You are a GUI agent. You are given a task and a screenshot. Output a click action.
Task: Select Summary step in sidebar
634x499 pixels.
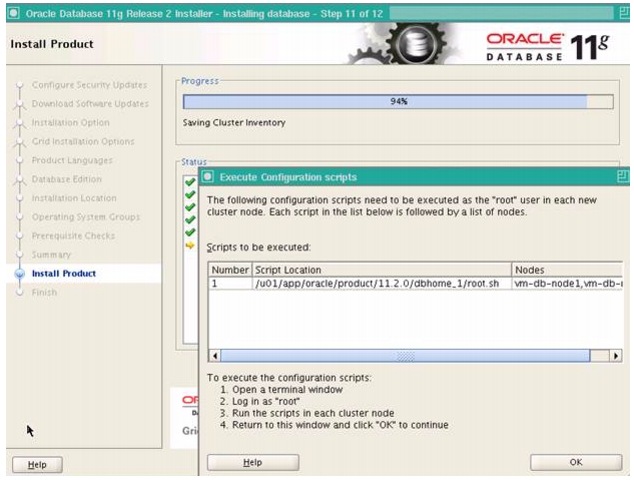[51, 255]
